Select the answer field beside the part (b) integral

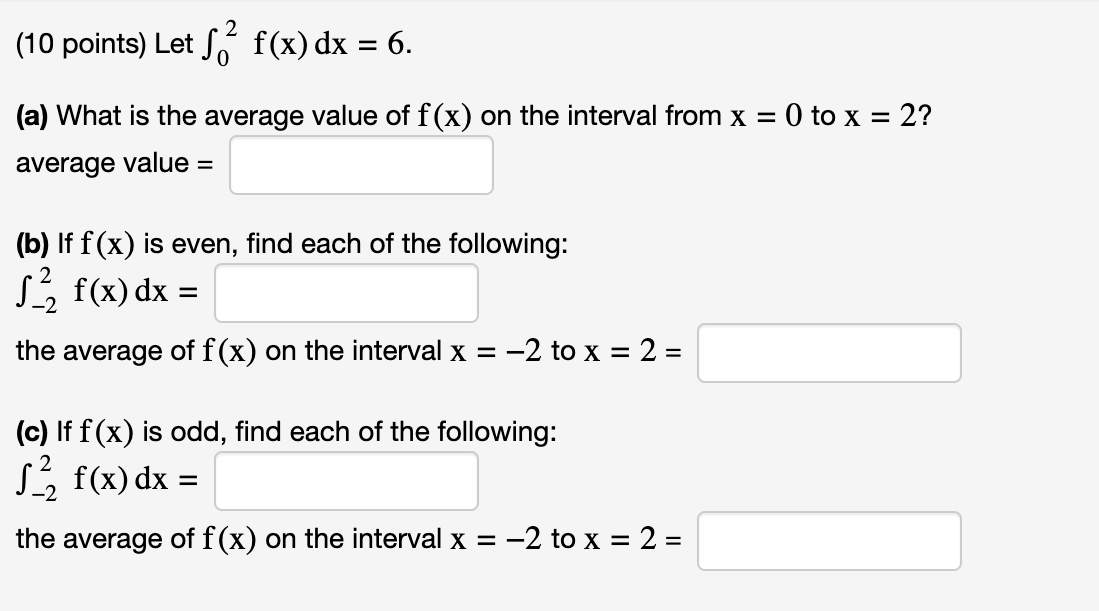click(345, 292)
